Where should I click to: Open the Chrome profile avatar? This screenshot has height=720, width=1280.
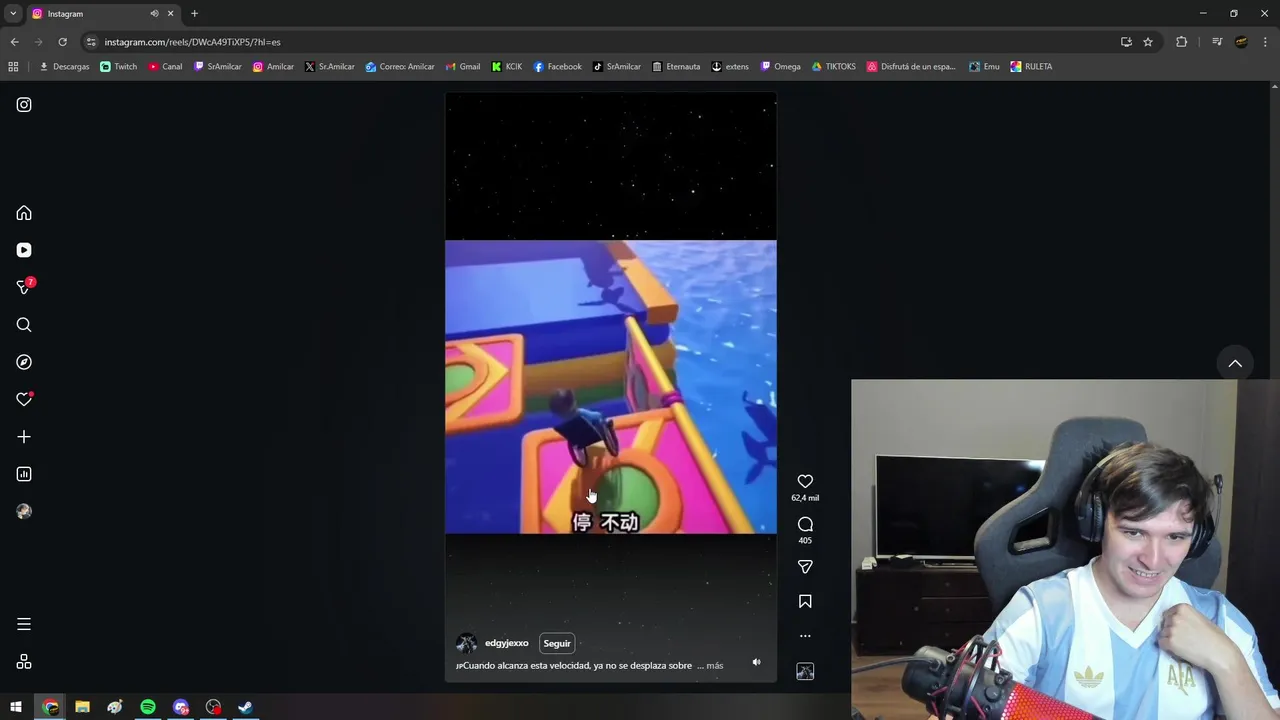[x=1241, y=42]
